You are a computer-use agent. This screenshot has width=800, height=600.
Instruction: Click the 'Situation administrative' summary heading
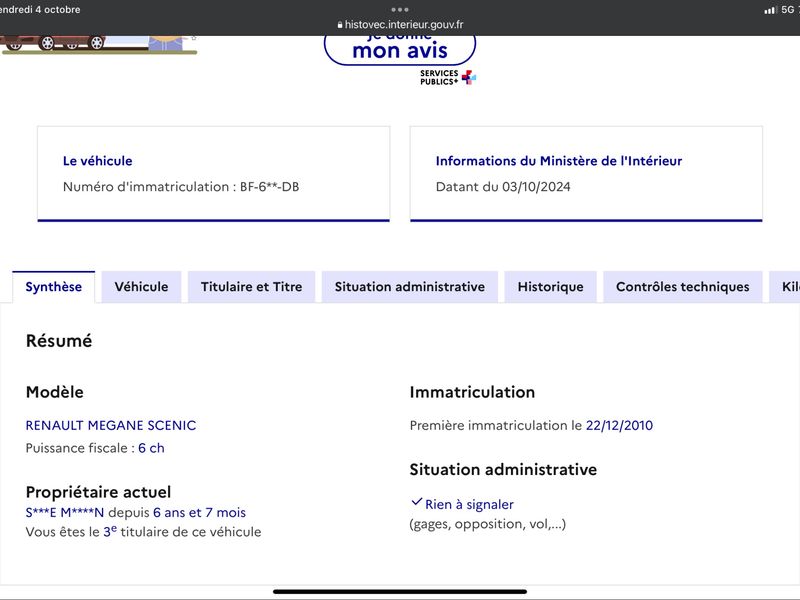[503, 469]
